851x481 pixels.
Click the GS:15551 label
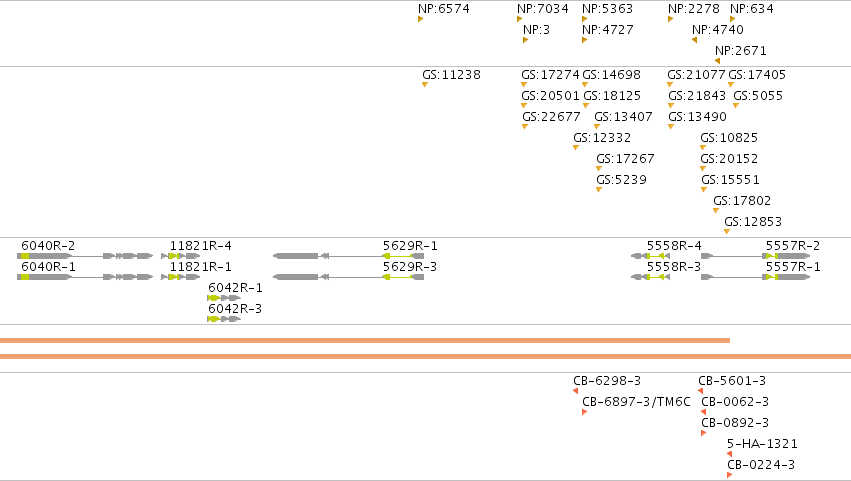coord(731,180)
